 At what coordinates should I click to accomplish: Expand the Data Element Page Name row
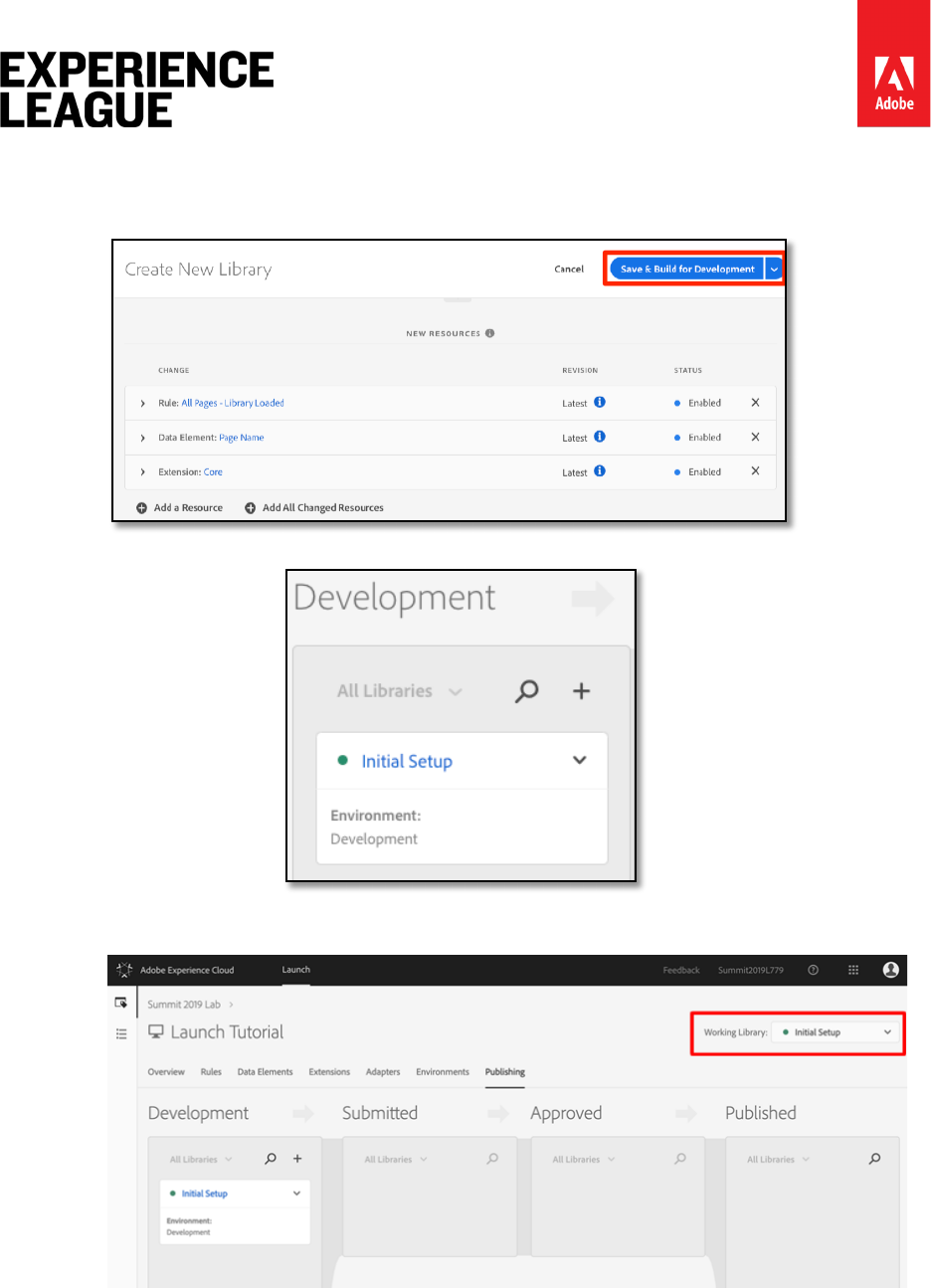click(x=143, y=438)
